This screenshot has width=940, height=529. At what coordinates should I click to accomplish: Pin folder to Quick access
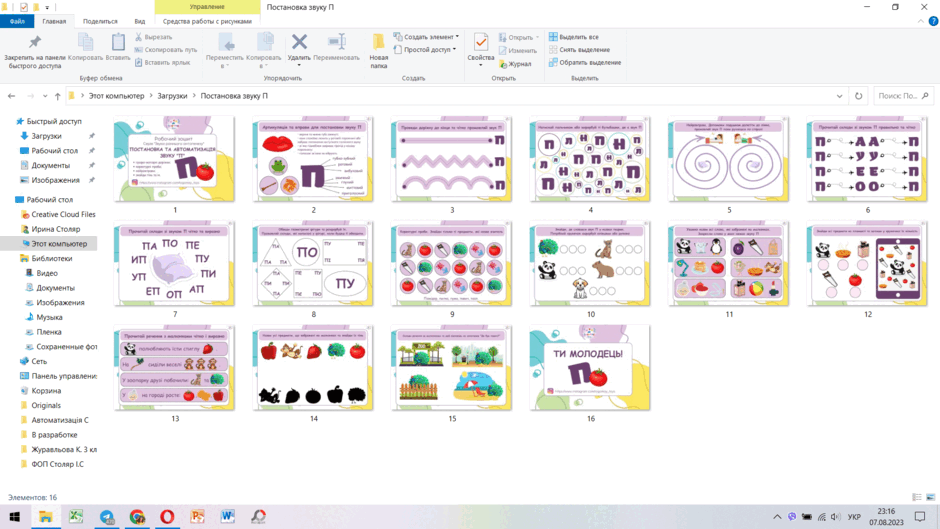coord(35,52)
